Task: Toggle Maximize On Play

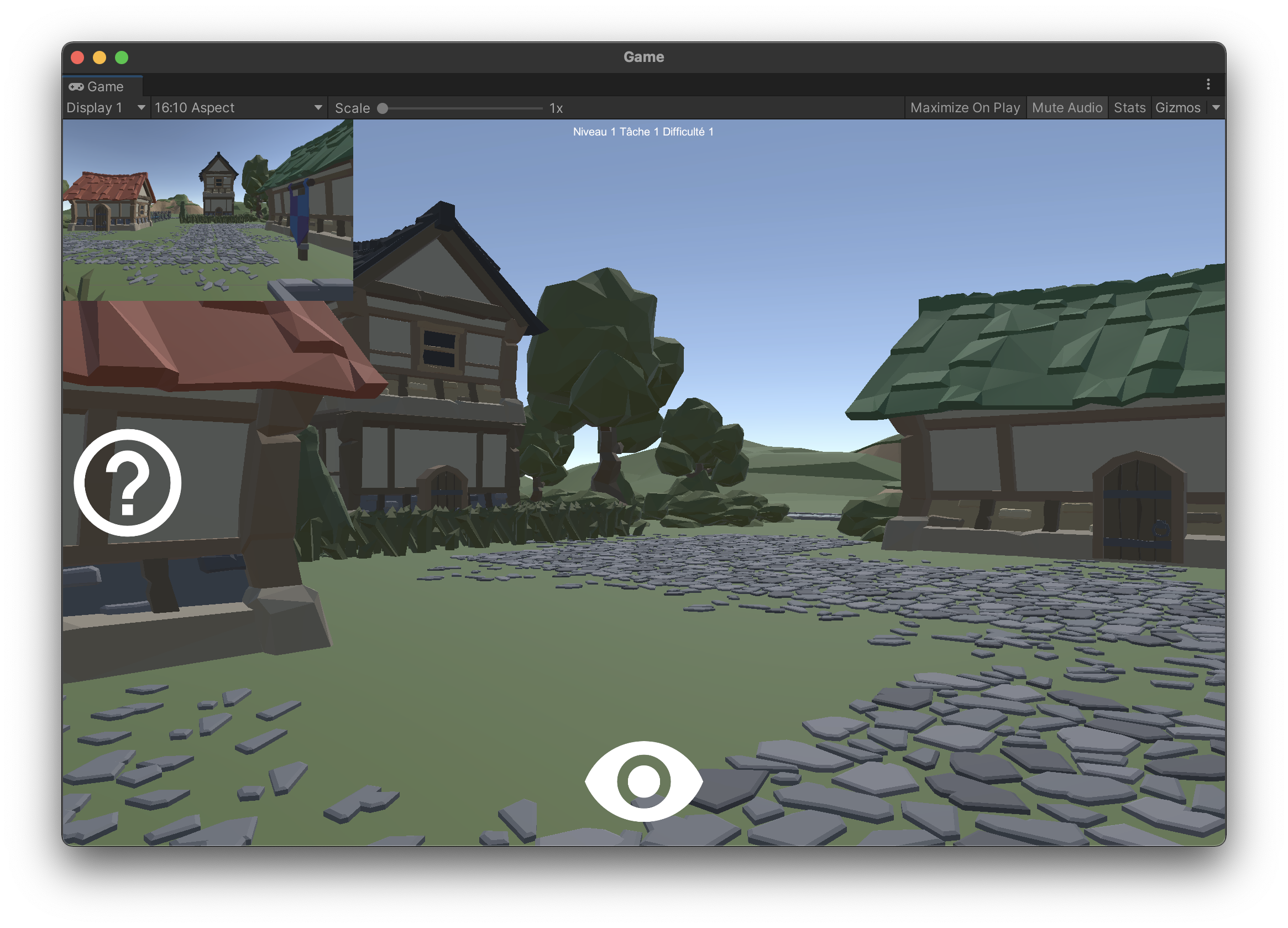Action: (x=964, y=107)
